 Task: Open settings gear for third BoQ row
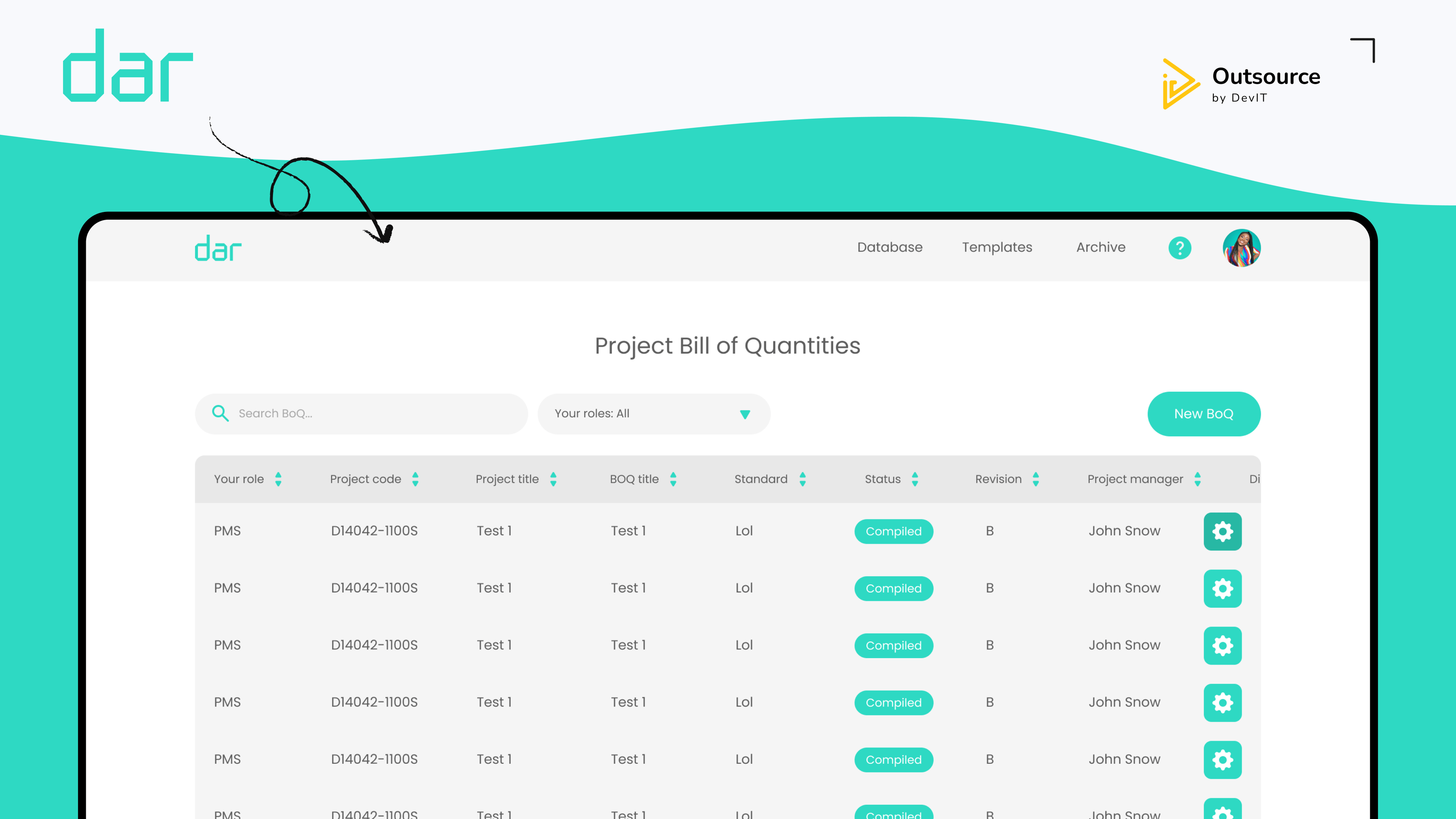[1222, 645]
